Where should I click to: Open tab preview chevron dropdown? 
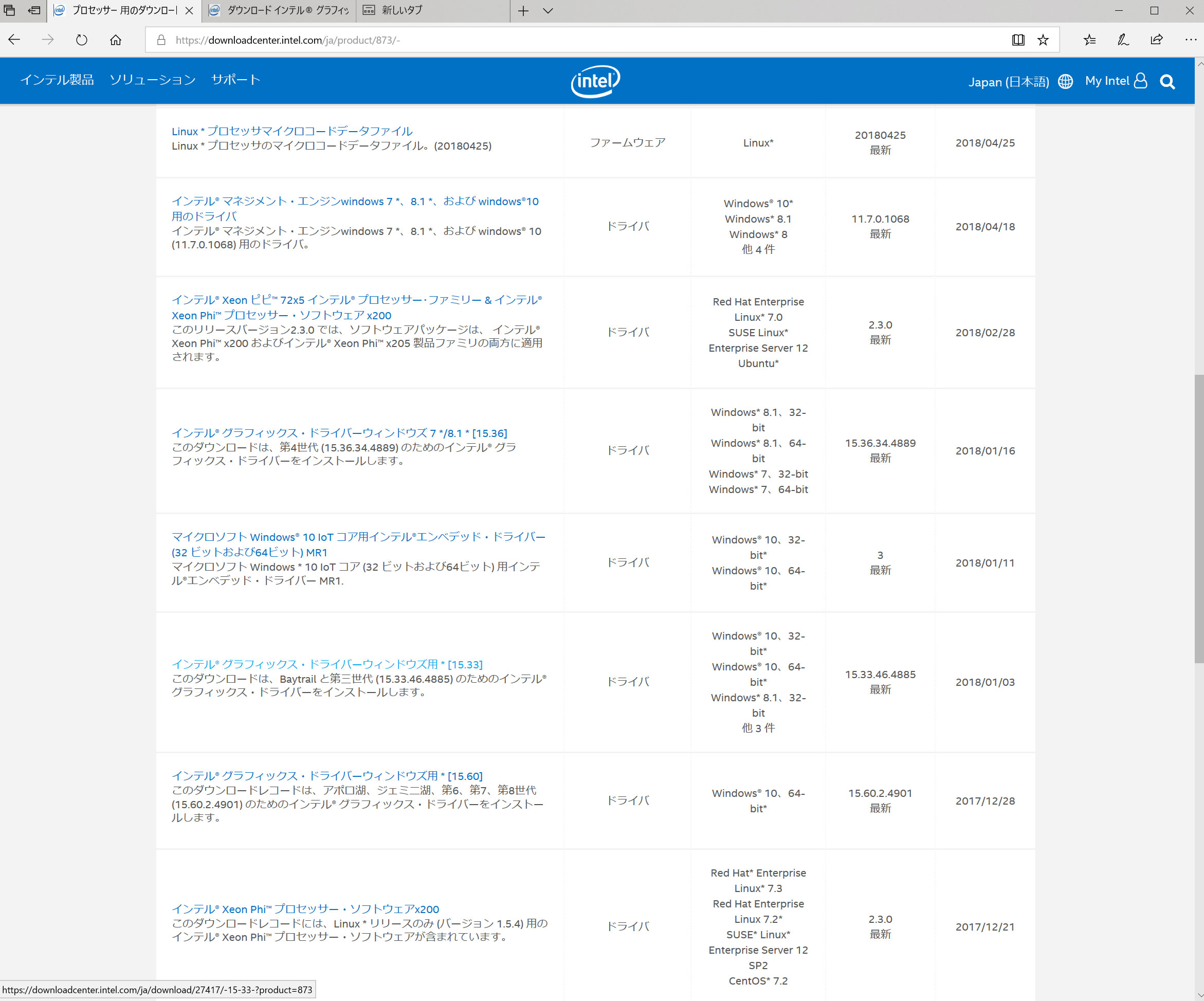[x=548, y=10]
